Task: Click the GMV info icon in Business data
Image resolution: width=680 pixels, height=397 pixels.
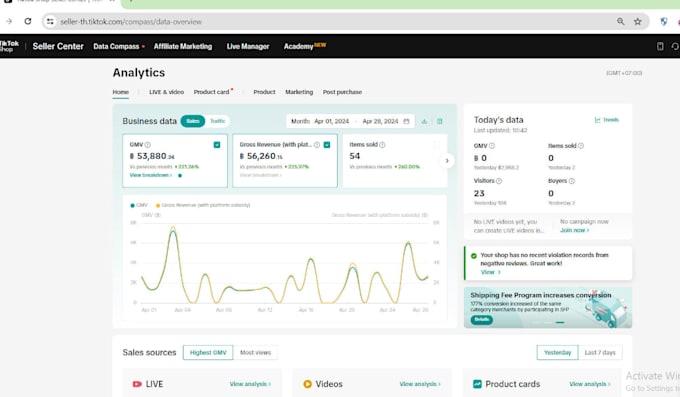Action: (147, 145)
